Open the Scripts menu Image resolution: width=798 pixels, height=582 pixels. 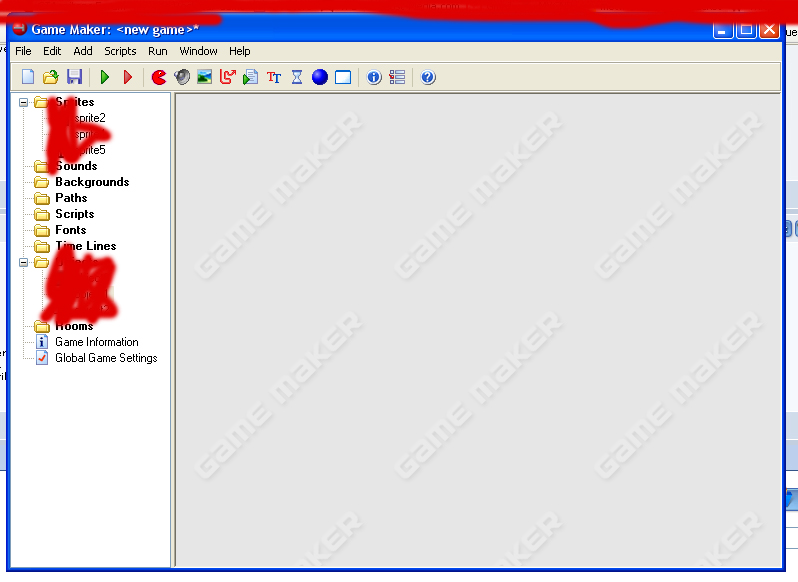[120, 51]
